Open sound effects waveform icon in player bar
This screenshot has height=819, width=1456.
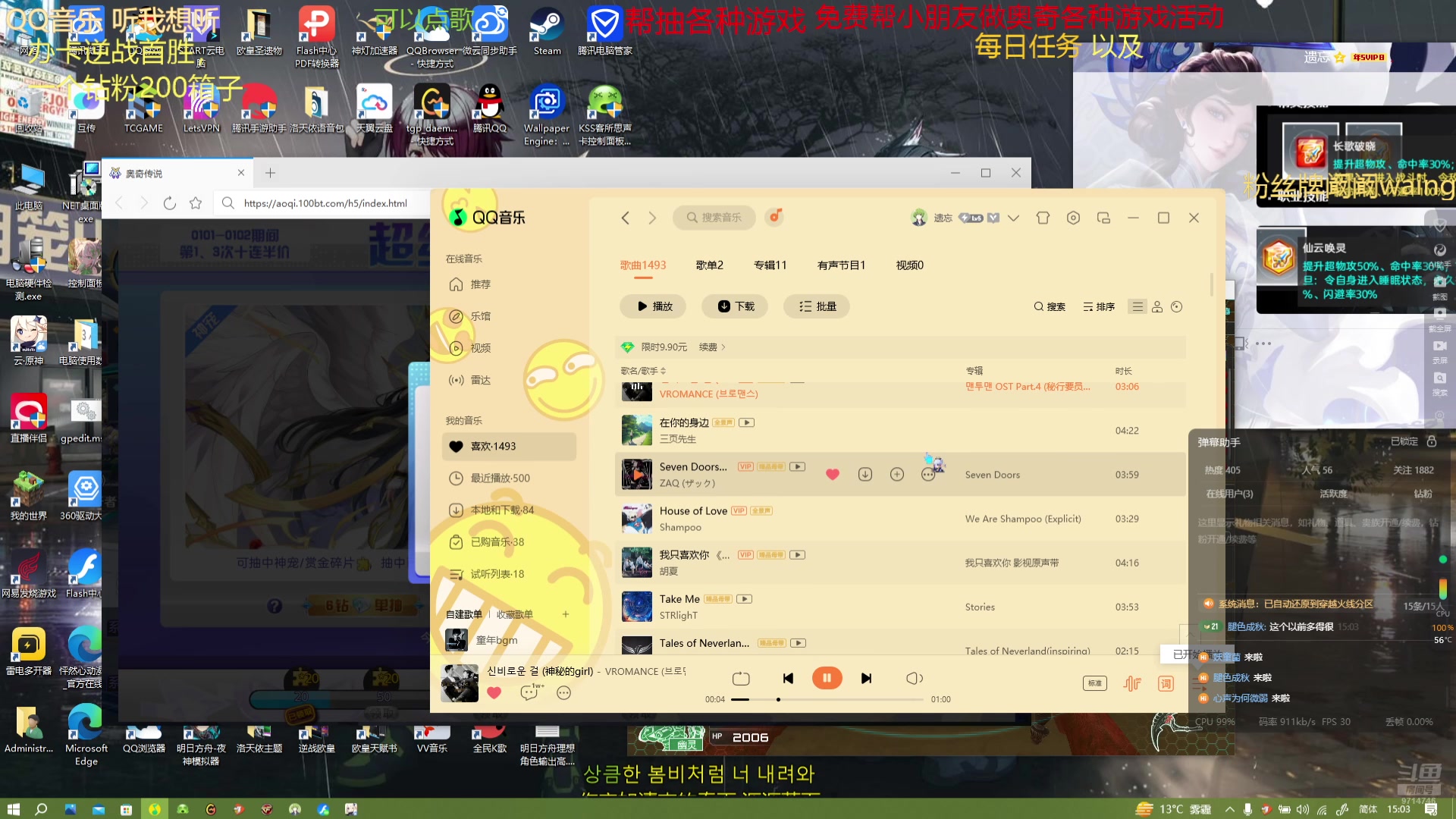(x=1132, y=683)
